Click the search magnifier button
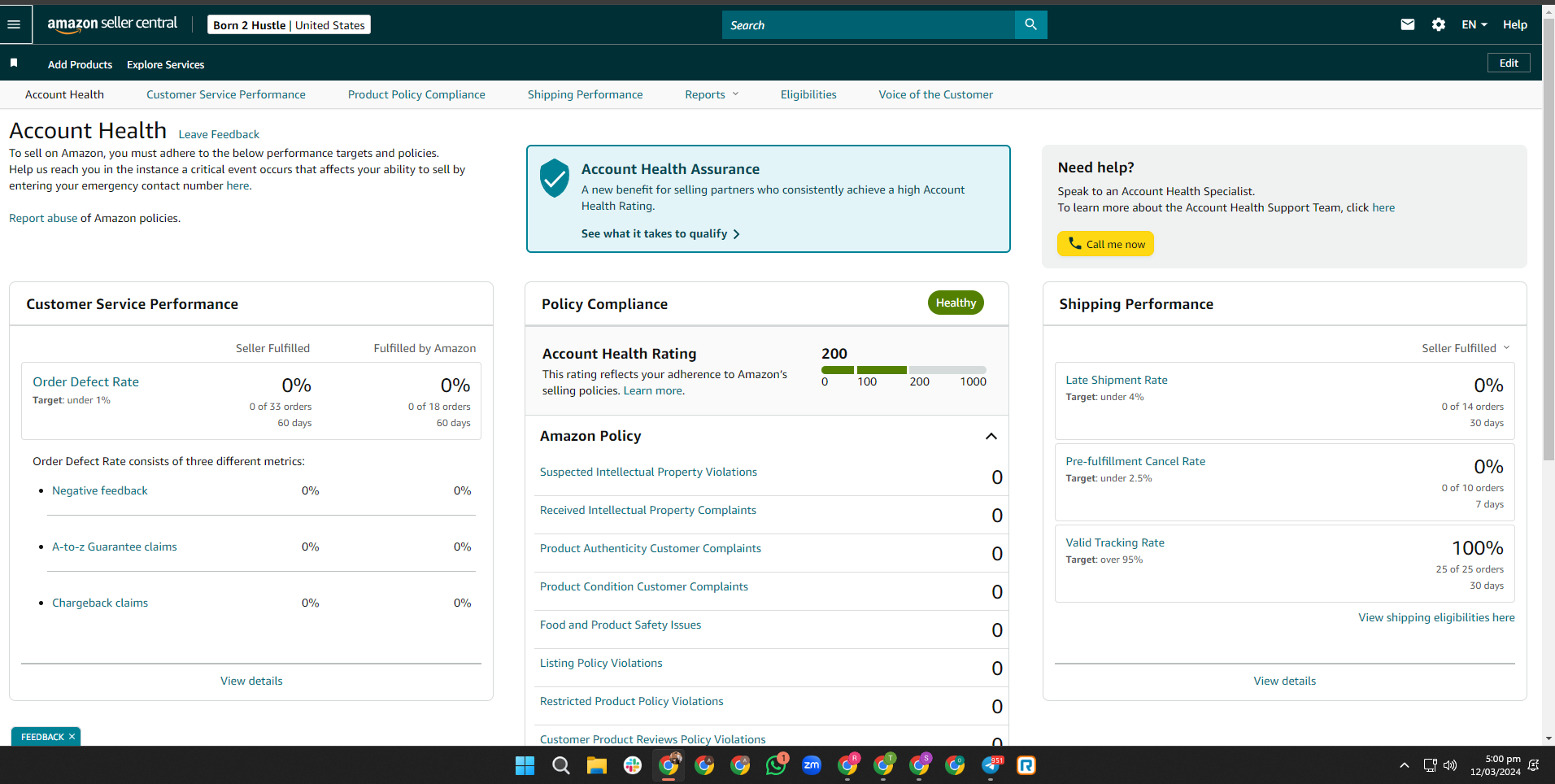Viewport: 1555px width, 784px height. 1030,24
